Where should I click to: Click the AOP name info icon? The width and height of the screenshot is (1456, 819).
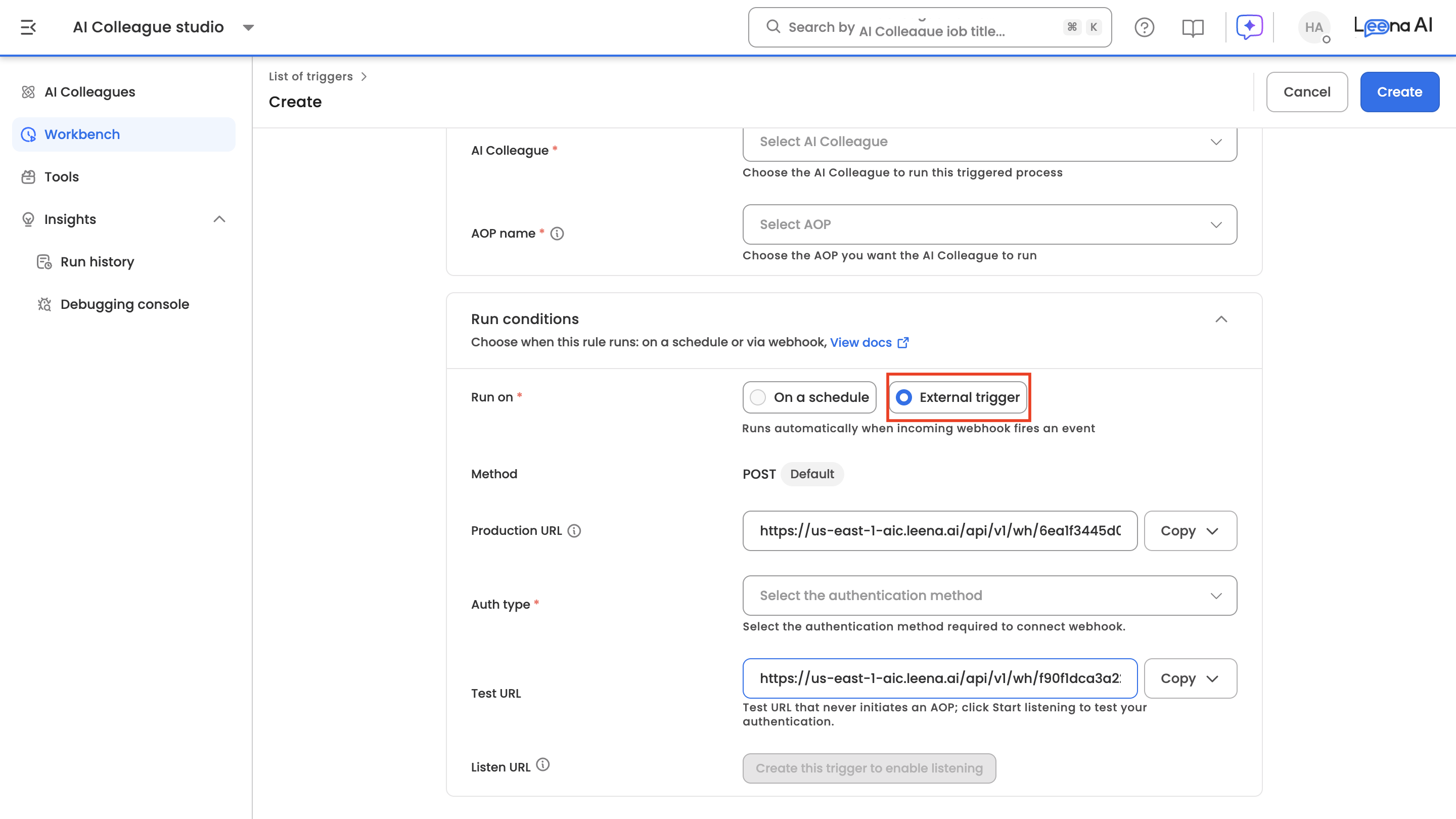pyautogui.click(x=557, y=234)
